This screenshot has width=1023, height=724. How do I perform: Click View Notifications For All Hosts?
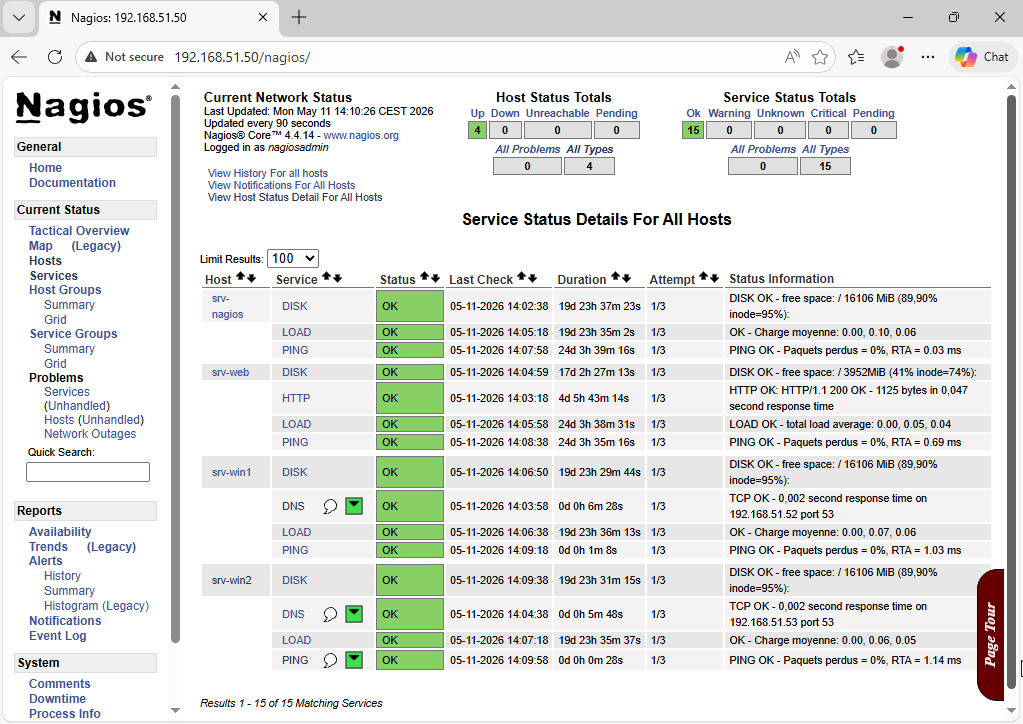(281, 185)
